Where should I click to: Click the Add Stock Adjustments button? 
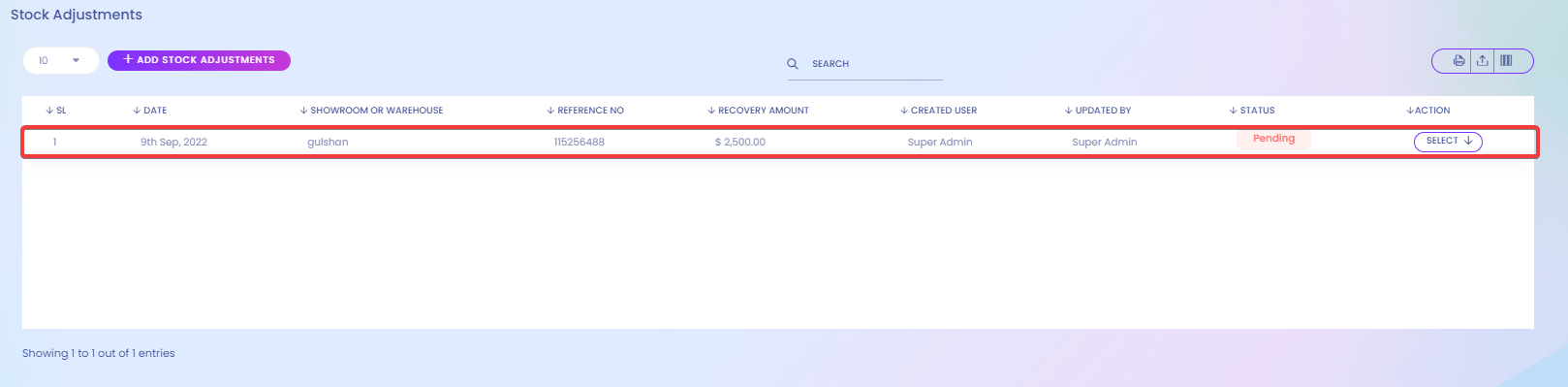click(199, 60)
